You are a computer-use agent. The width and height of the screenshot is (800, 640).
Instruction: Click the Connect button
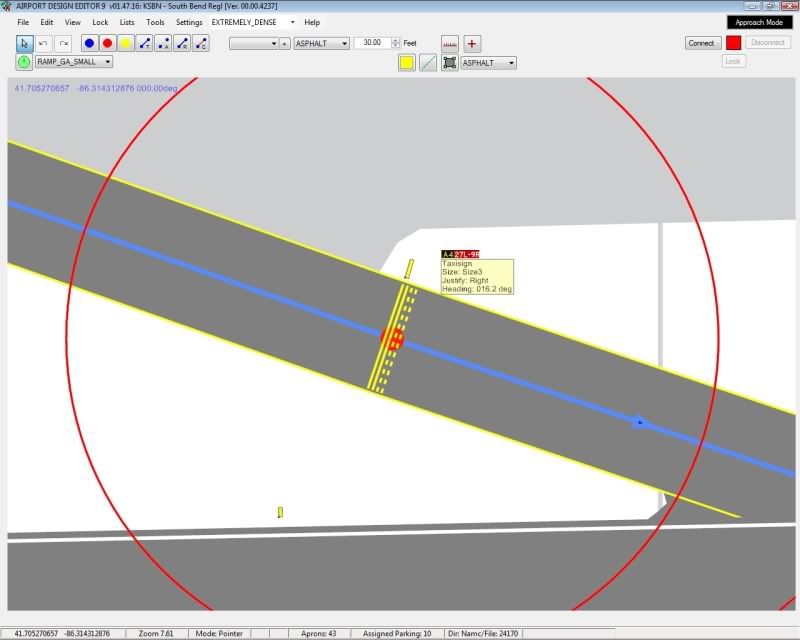[701, 43]
